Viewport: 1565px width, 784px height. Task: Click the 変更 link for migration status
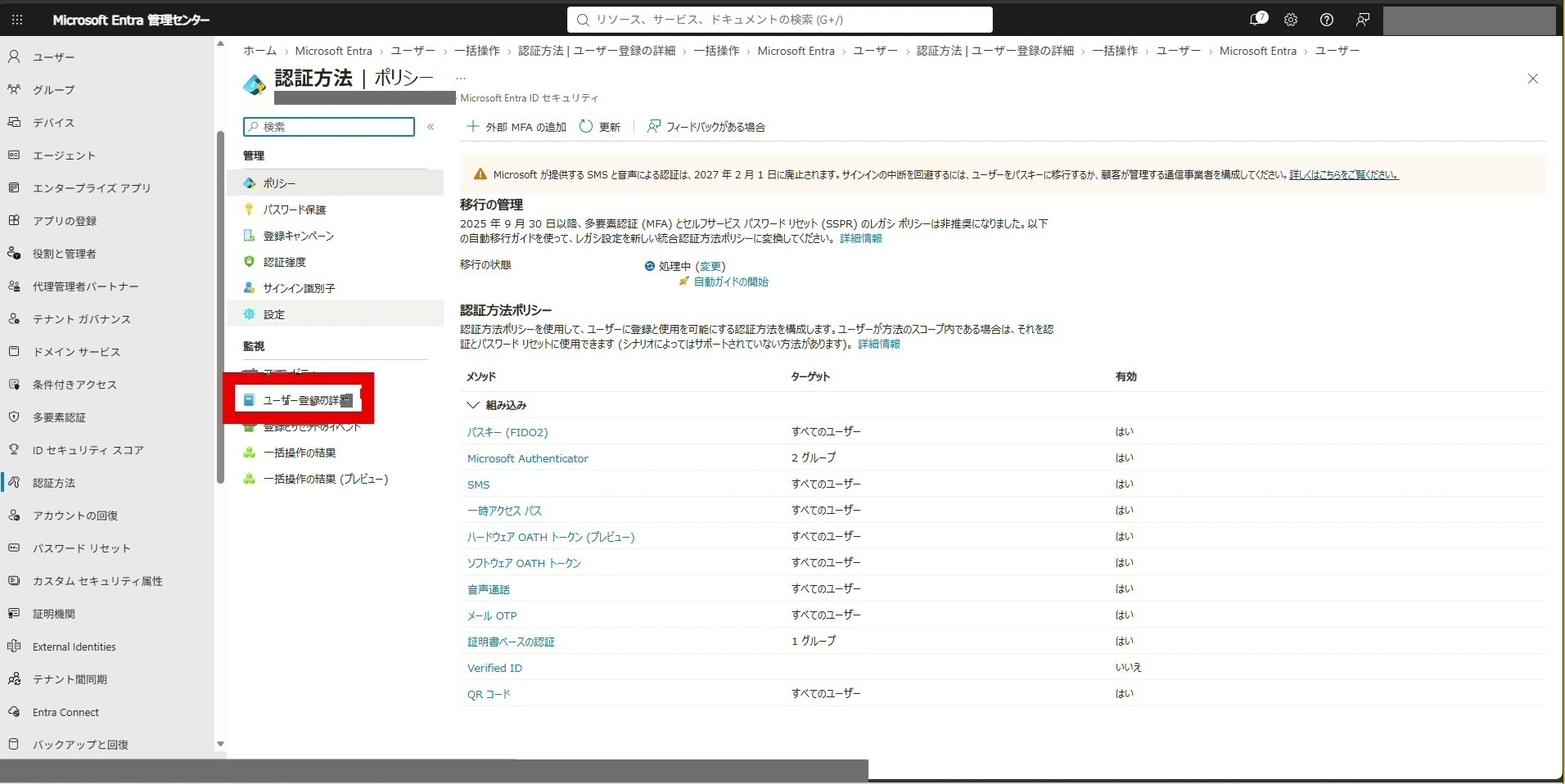coord(710,267)
